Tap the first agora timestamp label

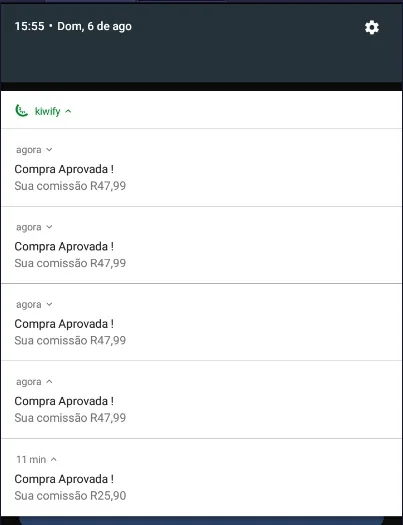click(x=29, y=150)
